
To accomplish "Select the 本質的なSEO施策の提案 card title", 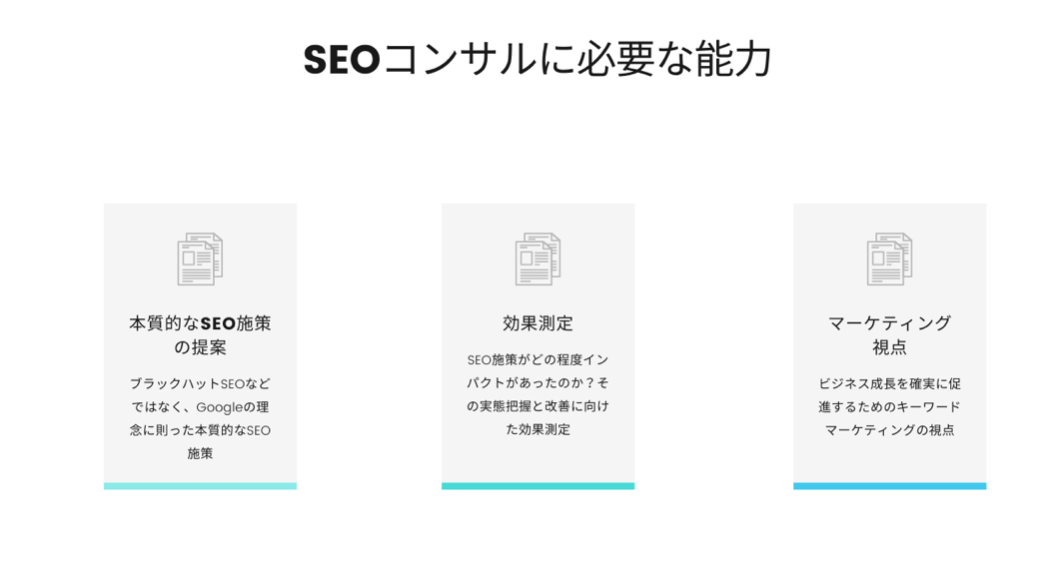I will 200,335.
